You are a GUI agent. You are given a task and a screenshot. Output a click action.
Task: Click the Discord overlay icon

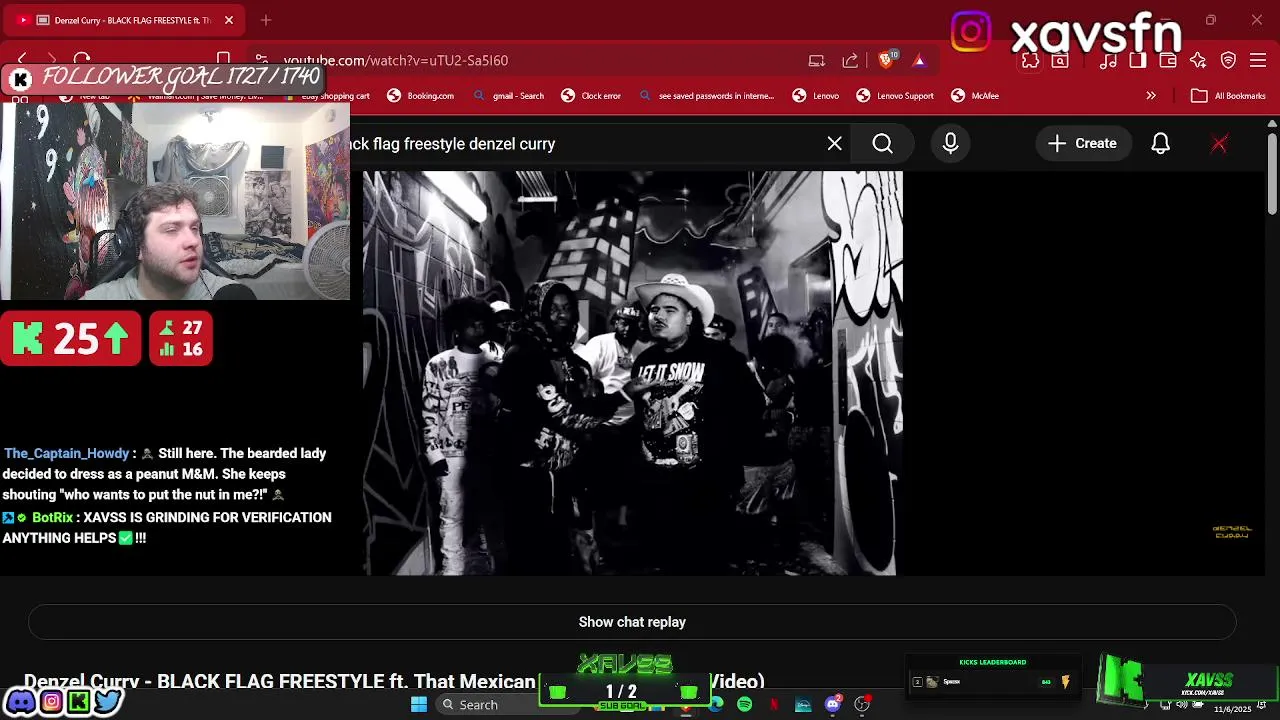pos(20,702)
